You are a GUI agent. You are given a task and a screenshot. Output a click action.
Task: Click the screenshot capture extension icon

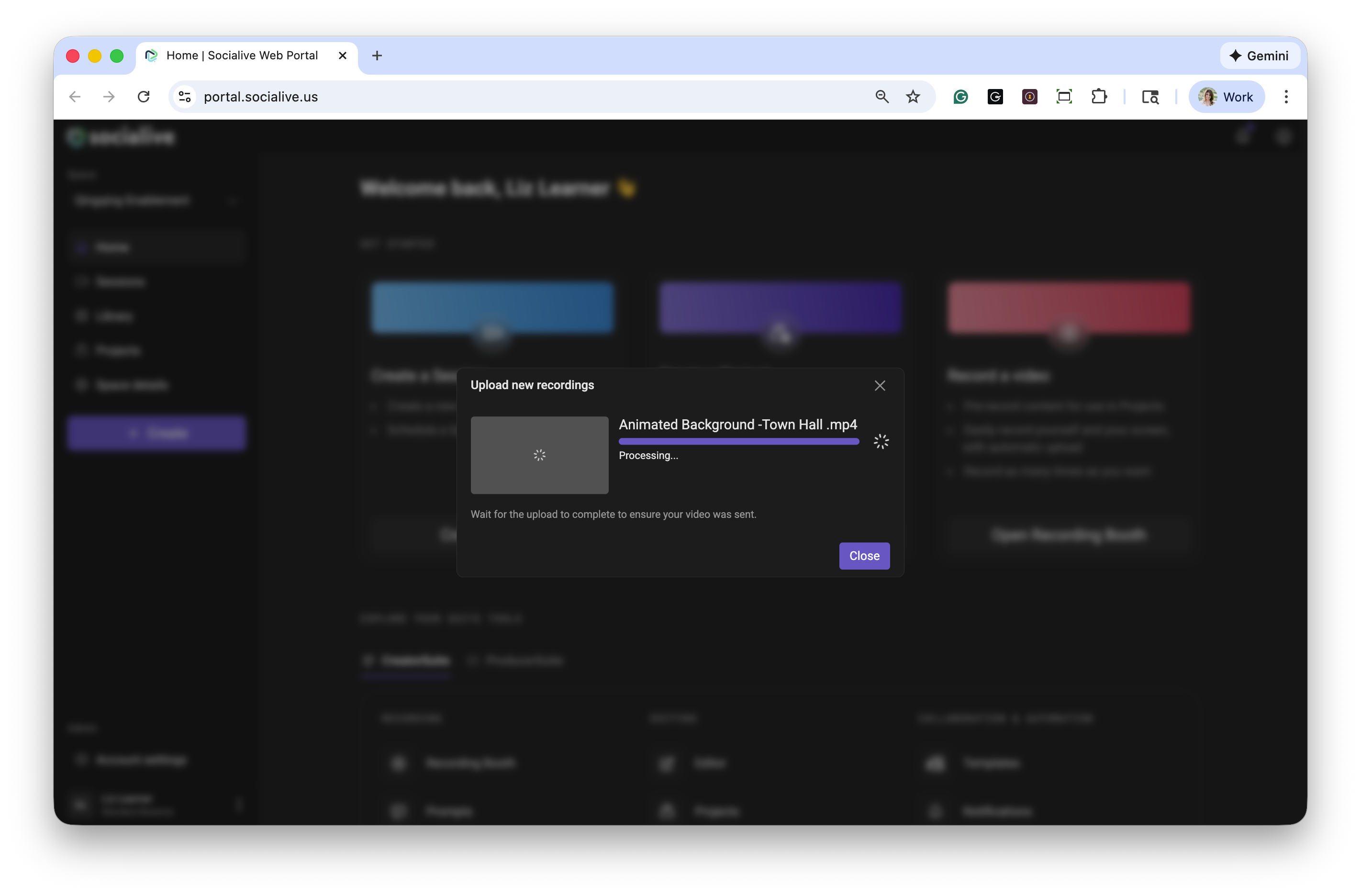(x=1064, y=97)
